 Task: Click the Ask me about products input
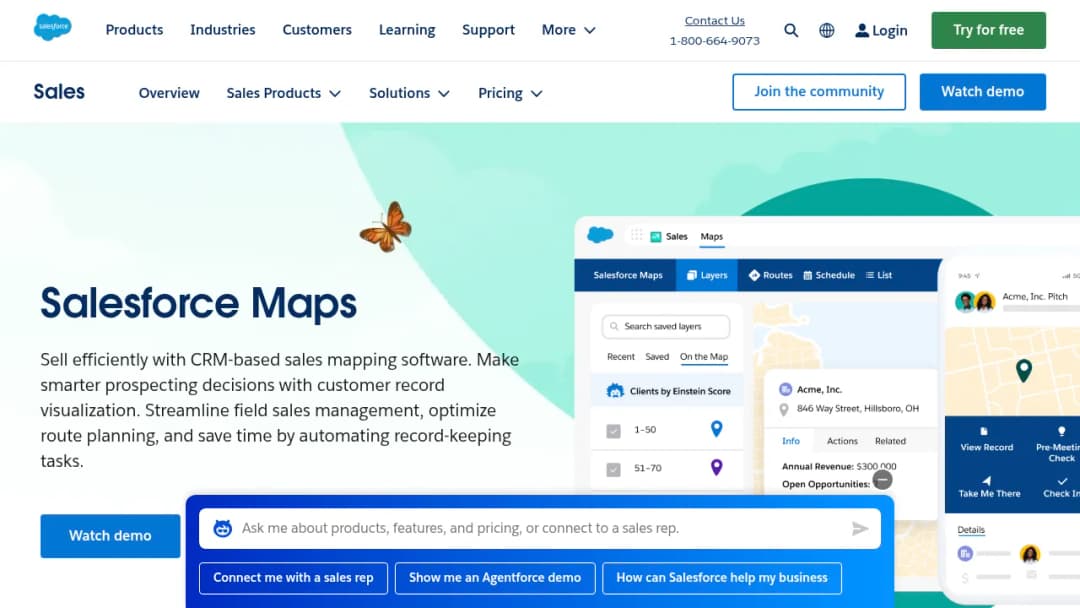pos(540,528)
